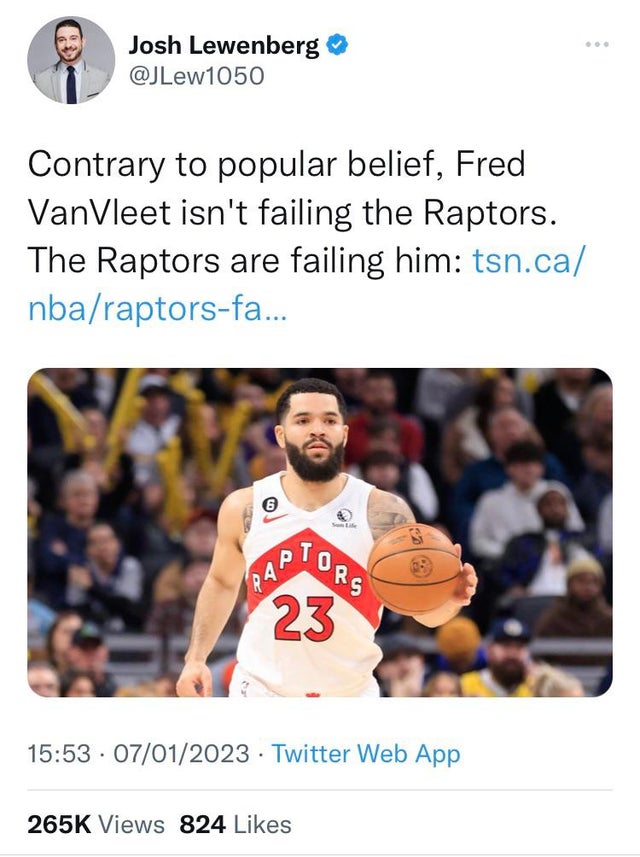Open the three-dot more options menu
The image size is (640, 857).
(597, 44)
